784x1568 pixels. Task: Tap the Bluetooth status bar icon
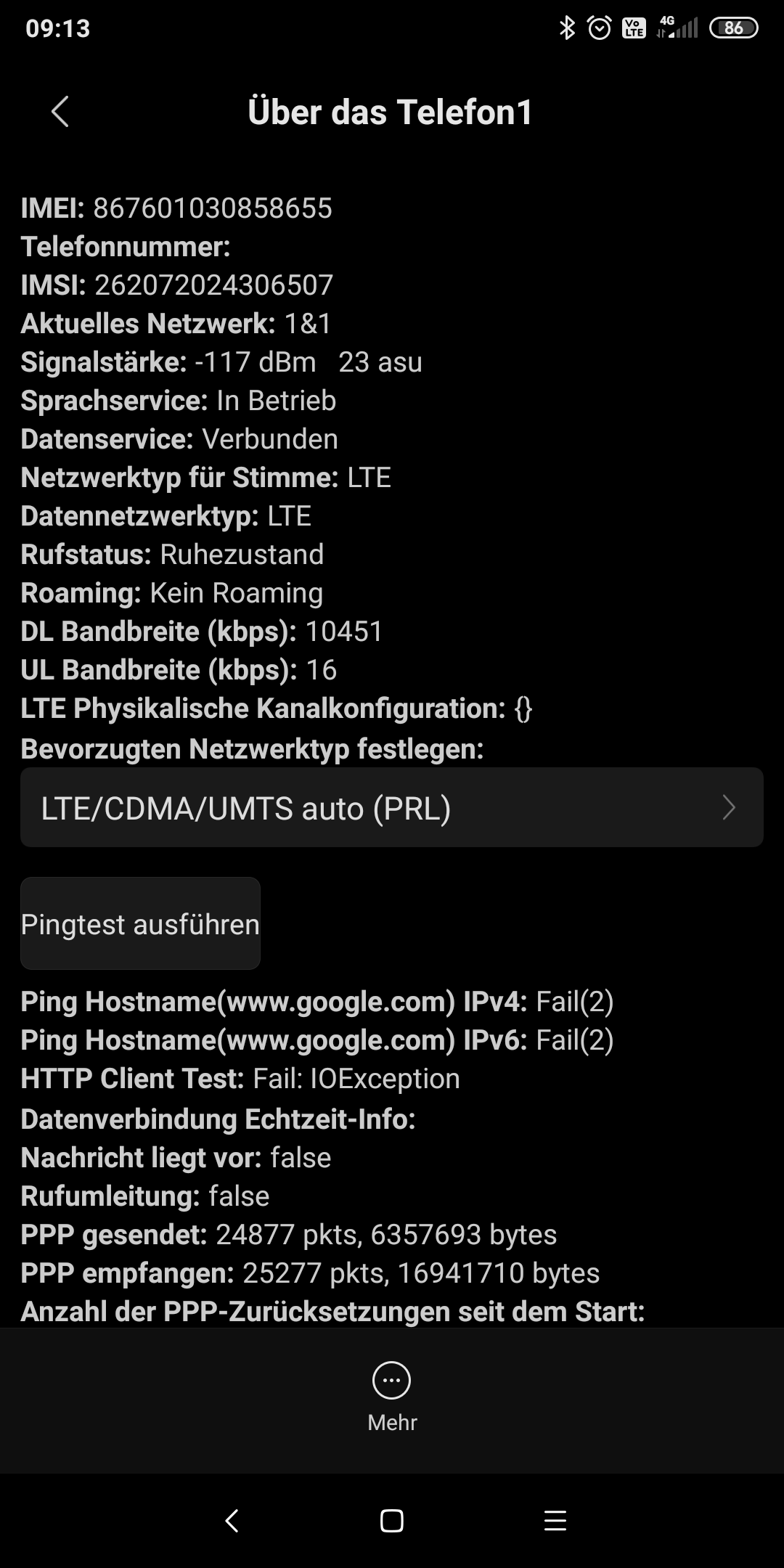tap(567, 28)
